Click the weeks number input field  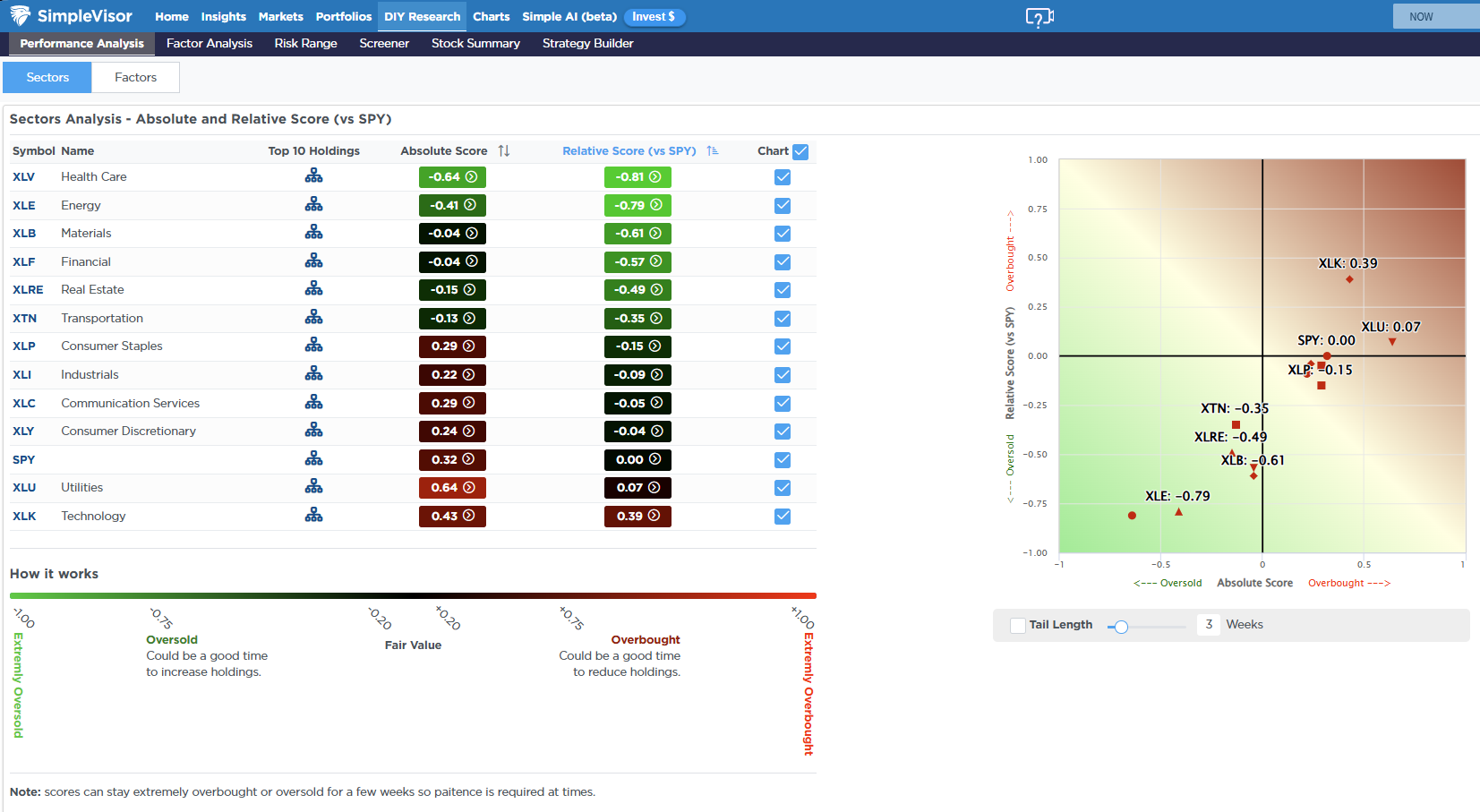[1209, 625]
